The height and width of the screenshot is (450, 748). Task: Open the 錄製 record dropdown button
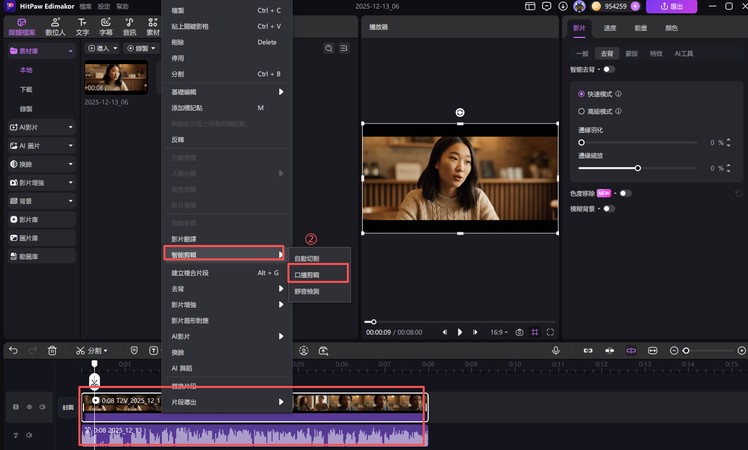pyautogui.click(x=141, y=48)
